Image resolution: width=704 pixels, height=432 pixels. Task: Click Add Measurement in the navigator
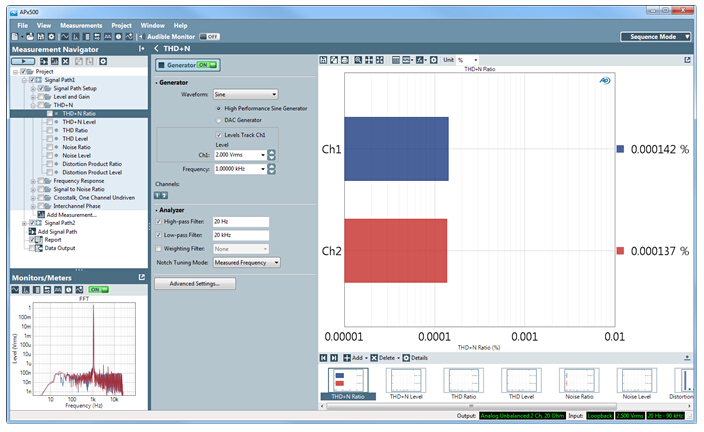pyautogui.click(x=67, y=215)
